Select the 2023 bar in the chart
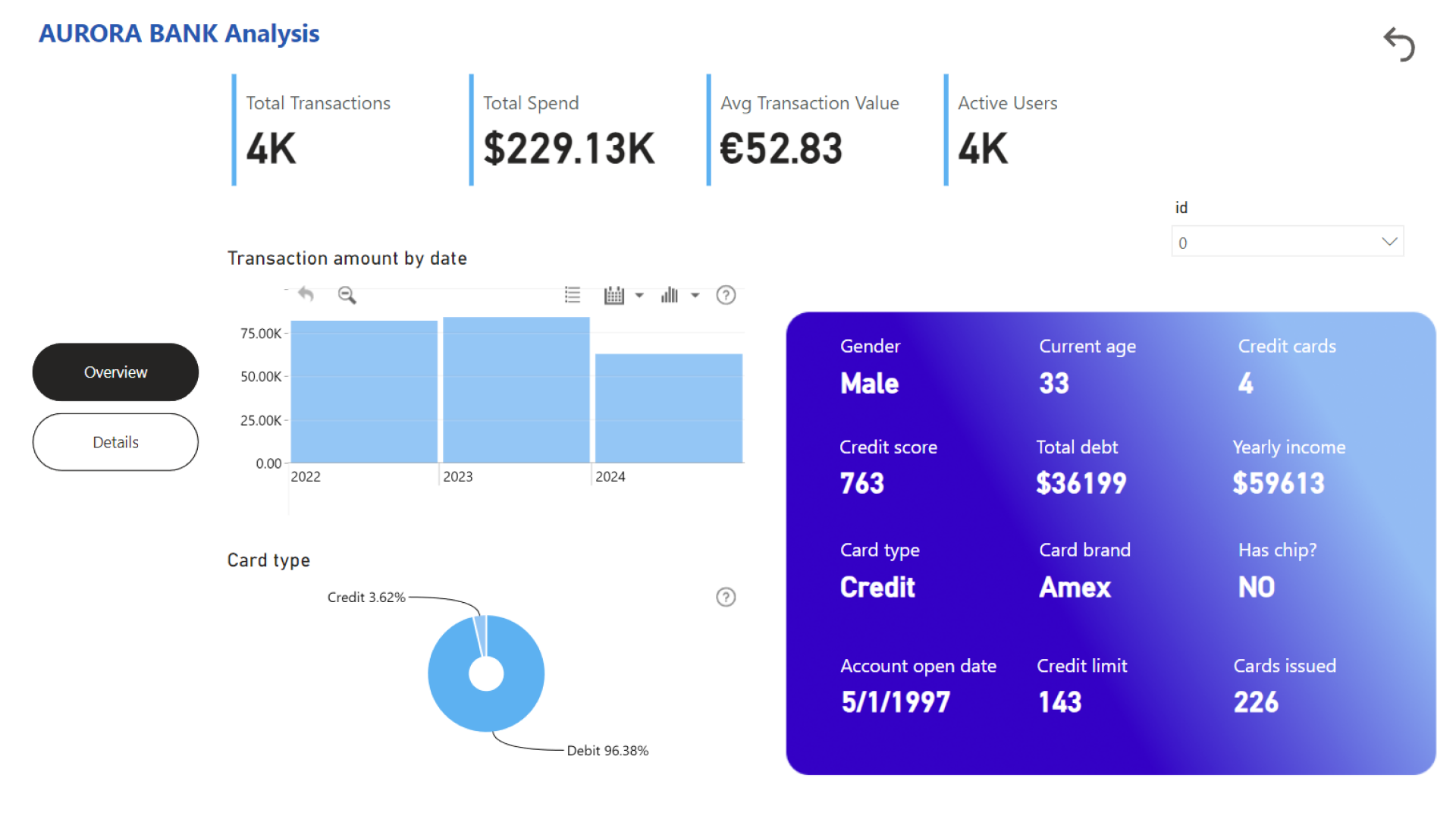The image size is (1456, 819). (516, 390)
